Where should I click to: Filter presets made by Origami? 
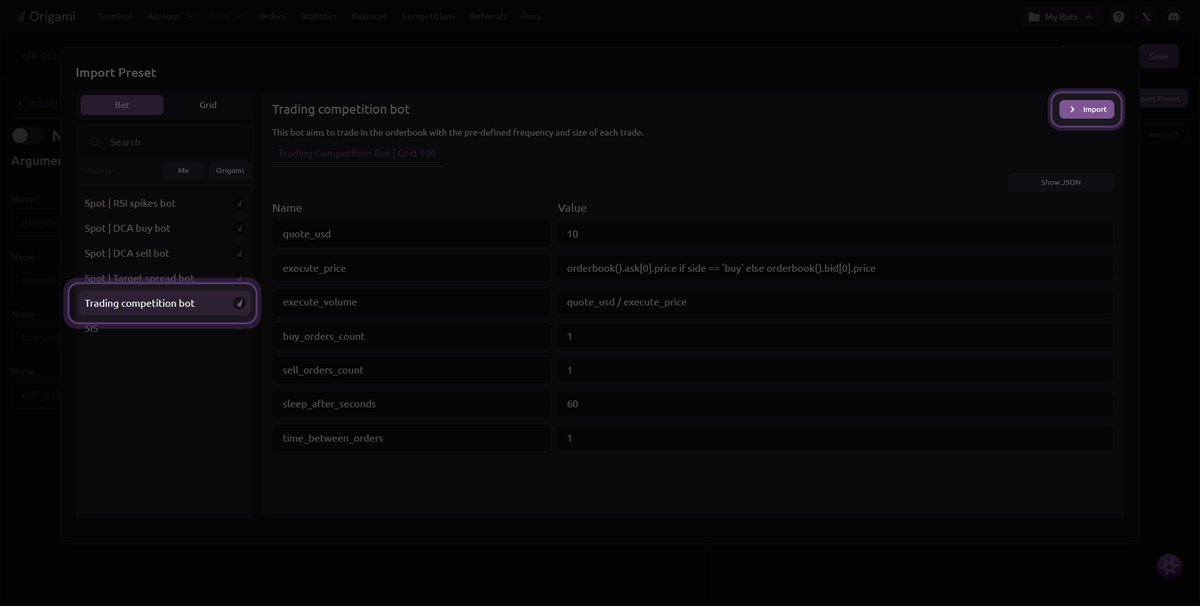(229, 171)
